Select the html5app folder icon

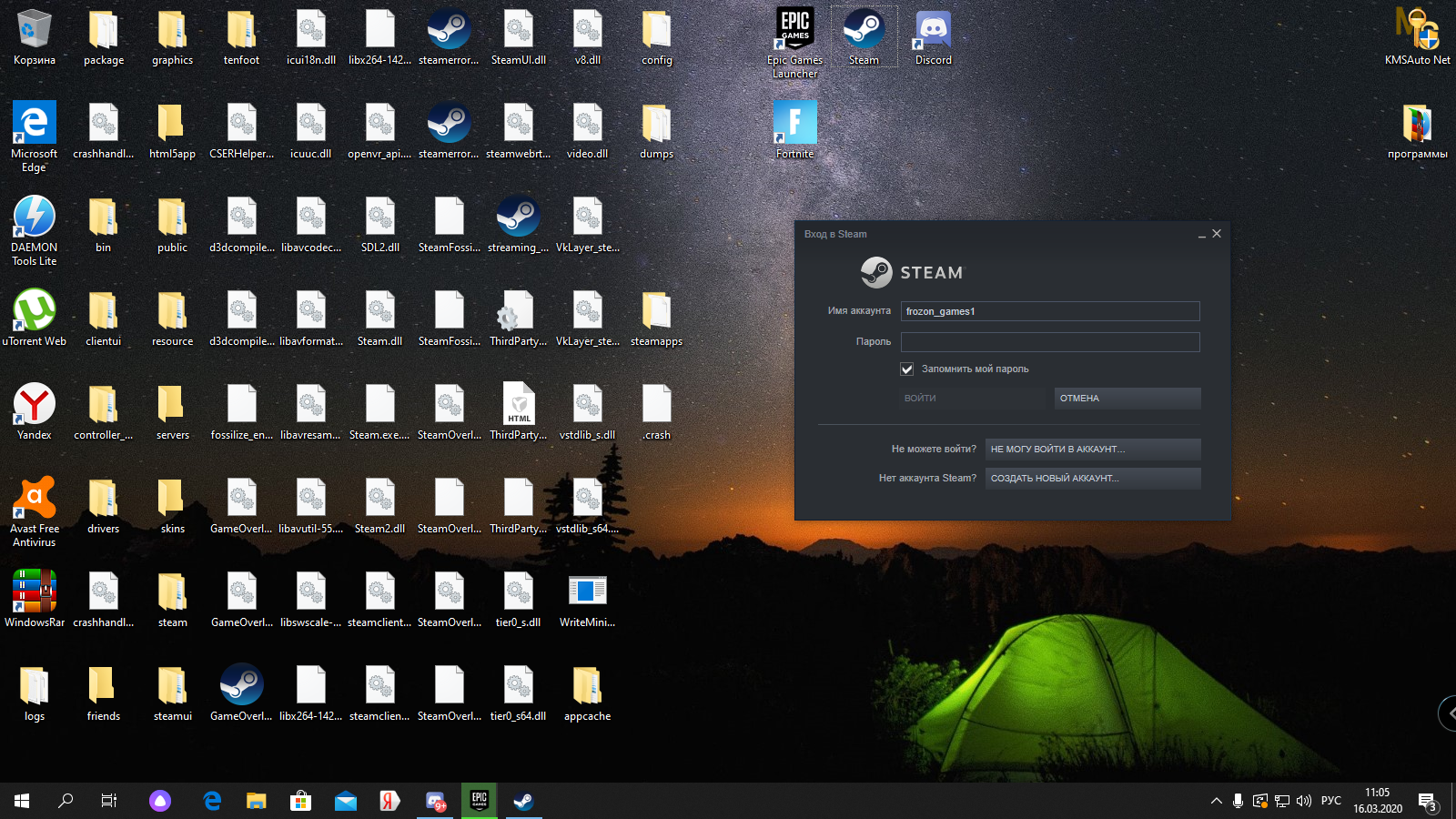(172, 131)
